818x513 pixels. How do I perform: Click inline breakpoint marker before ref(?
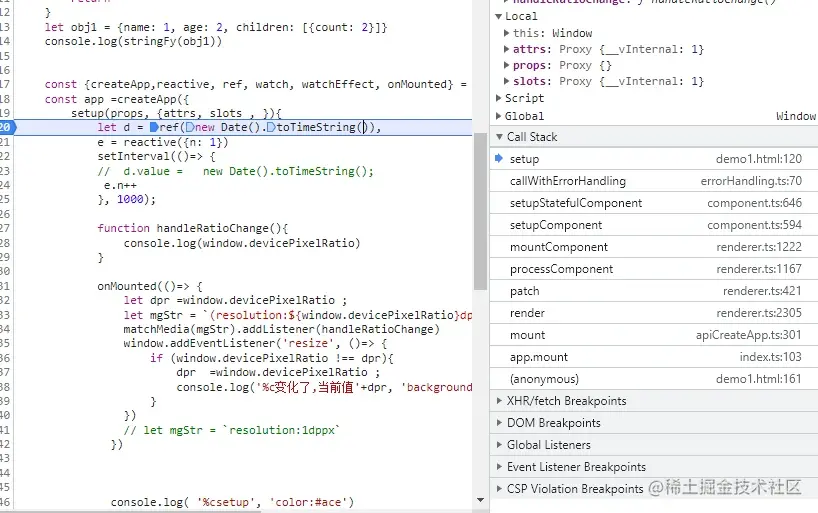pyautogui.click(x=154, y=127)
